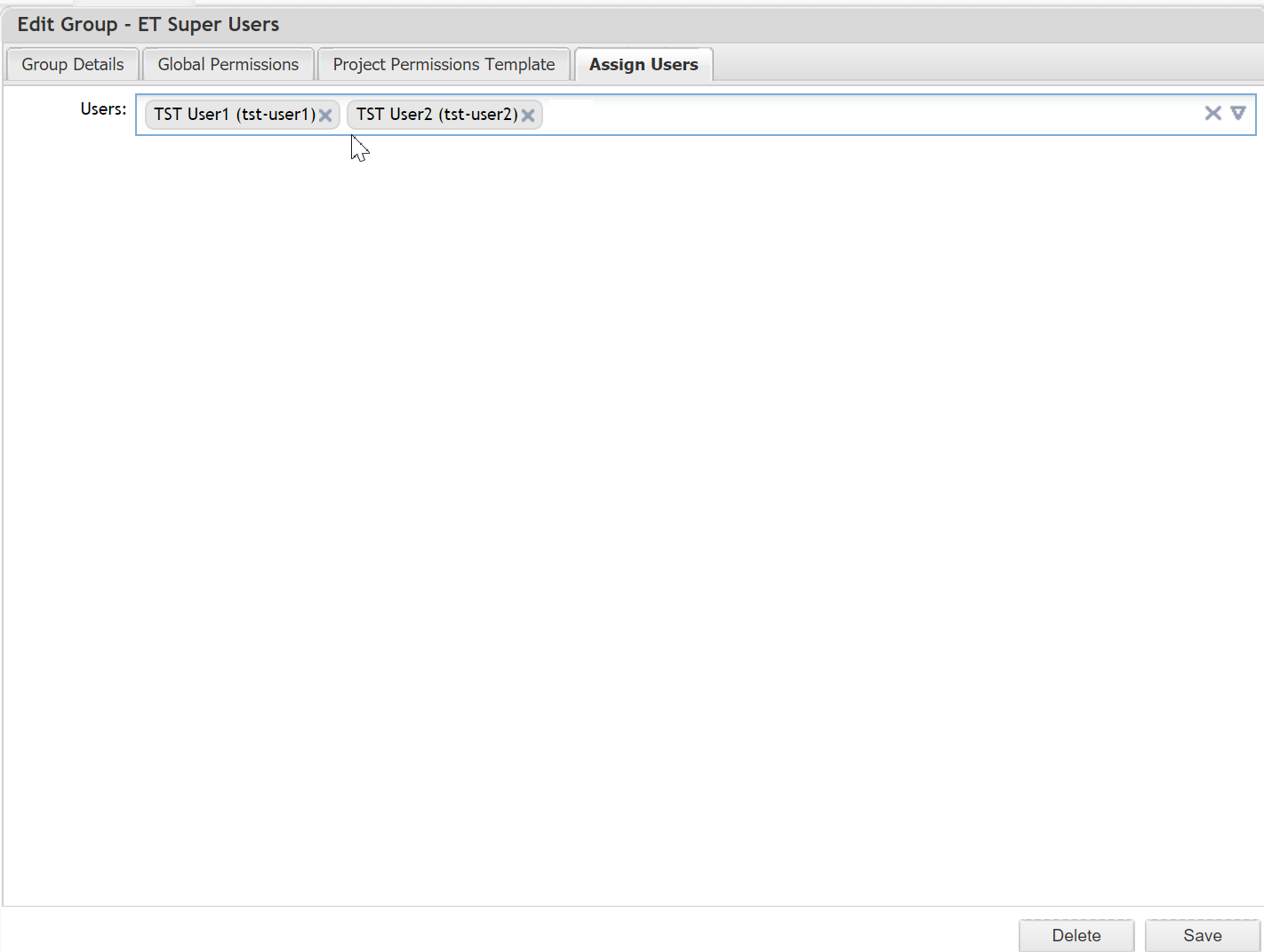Viewport: 1264px width, 952px height.
Task: Open the Global Permissions tab
Action: click(x=228, y=65)
